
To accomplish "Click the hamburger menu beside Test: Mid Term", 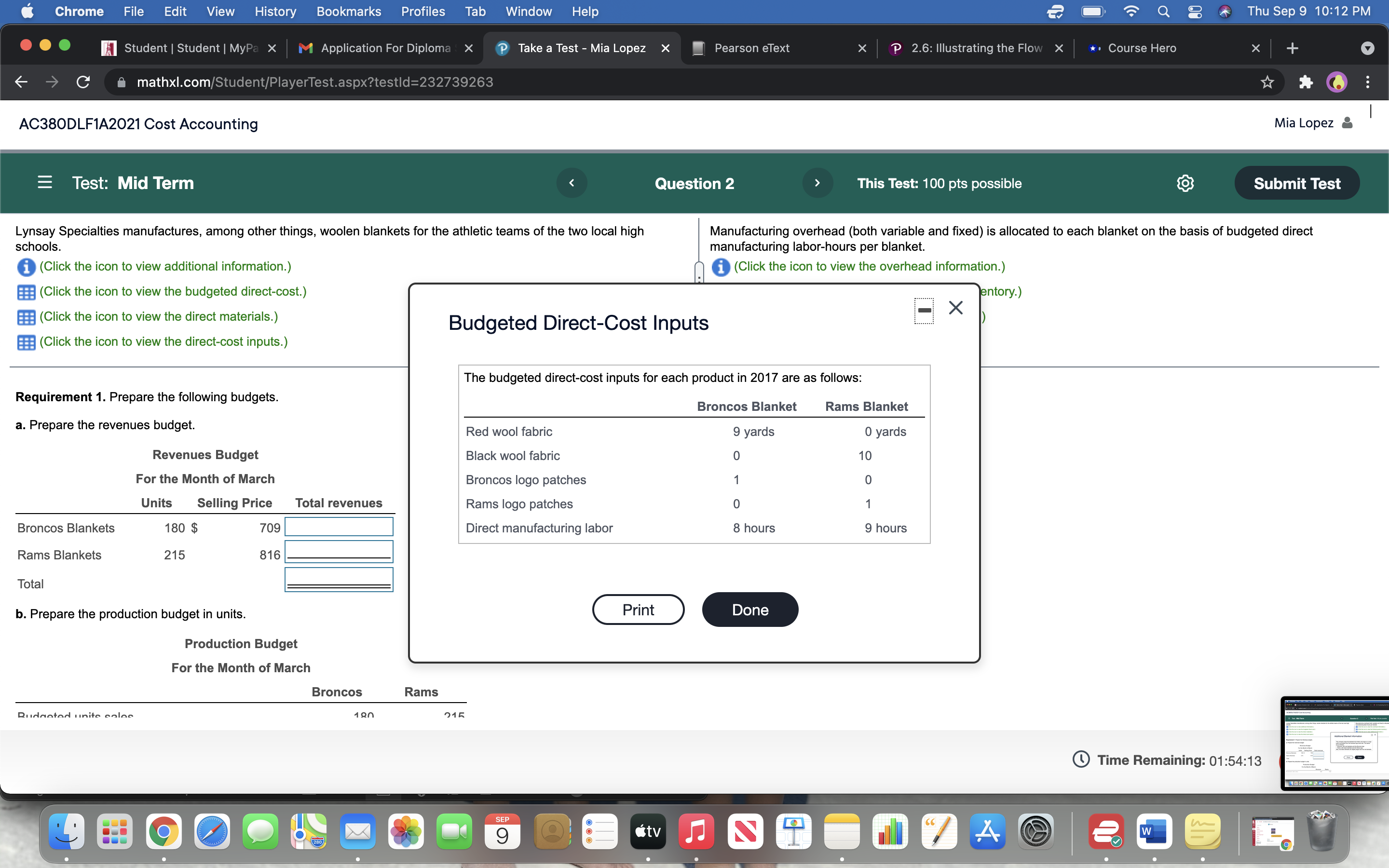I will (45, 183).
